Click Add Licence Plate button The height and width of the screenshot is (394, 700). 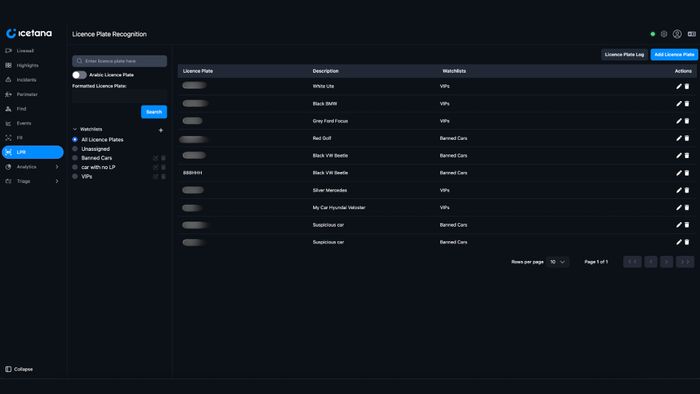point(674,54)
